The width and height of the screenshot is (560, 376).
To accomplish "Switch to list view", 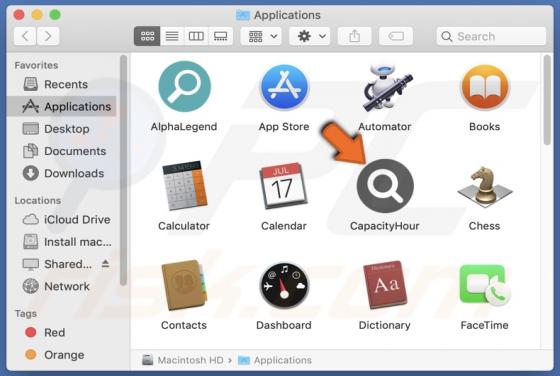I will pyautogui.click(x=172, y=36).
